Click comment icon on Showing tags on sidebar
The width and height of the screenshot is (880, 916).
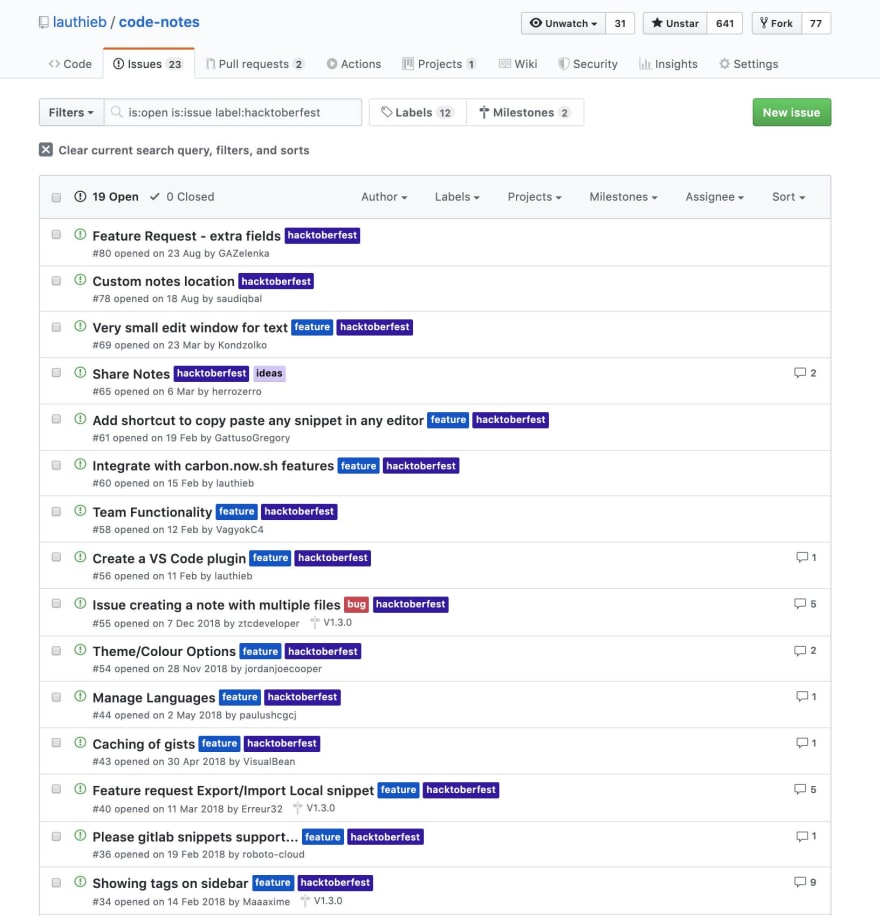[799, 882]
